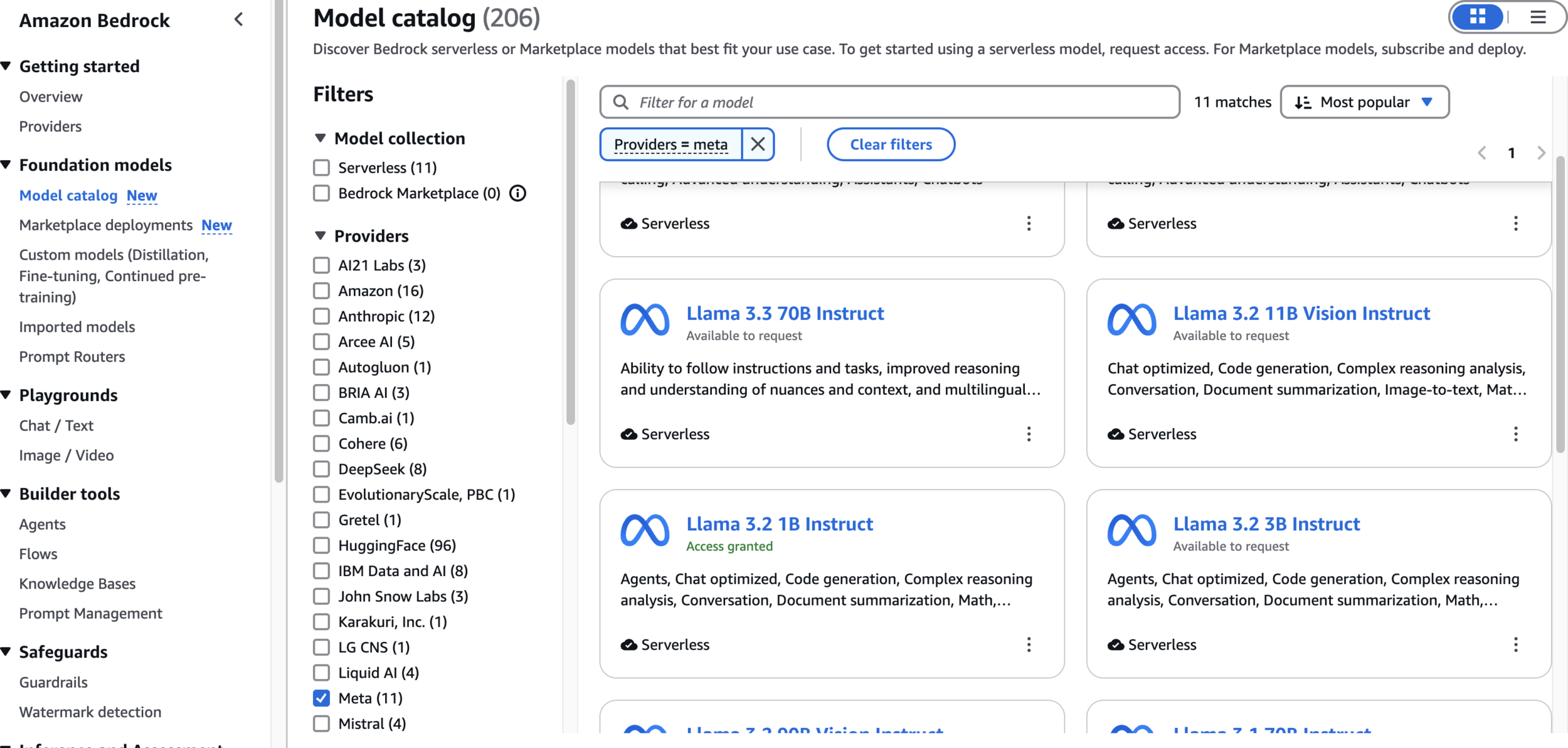Collapse the Model collection filter section

coord(320,138)
